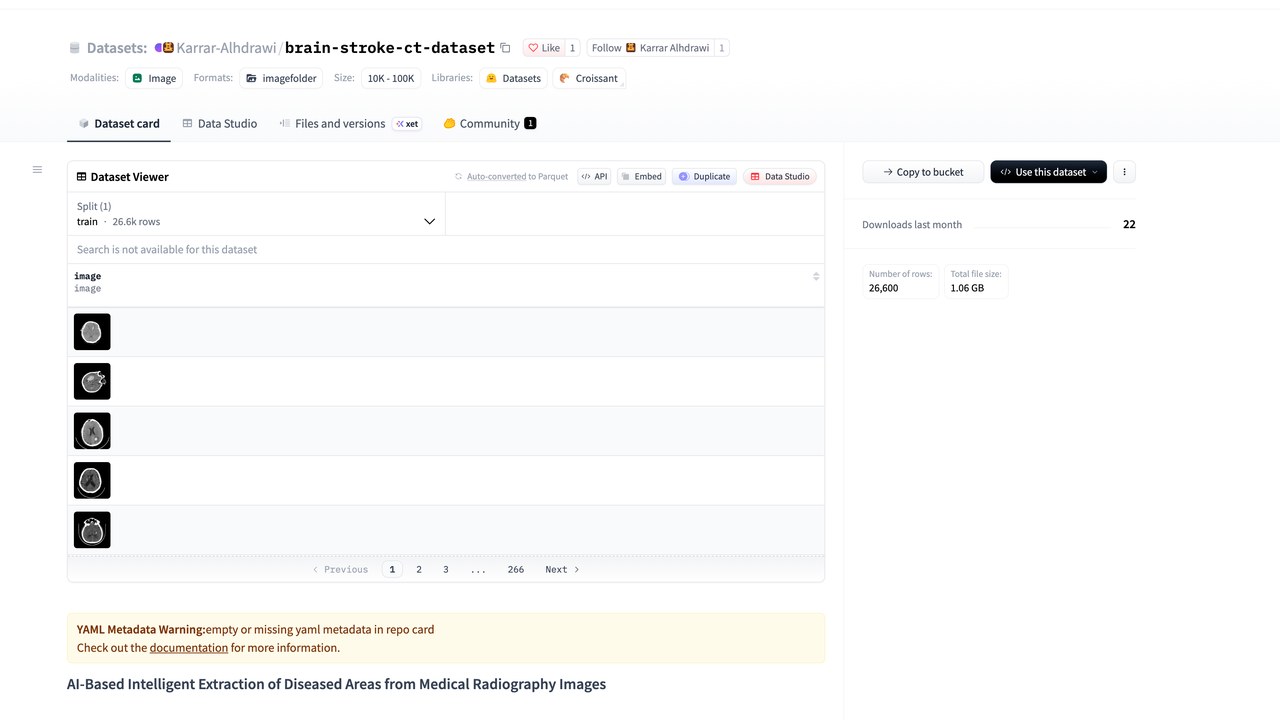Open the documentation link in the warning
The width and height of the screenshot is (1280, 720).
tap(189, 647)
